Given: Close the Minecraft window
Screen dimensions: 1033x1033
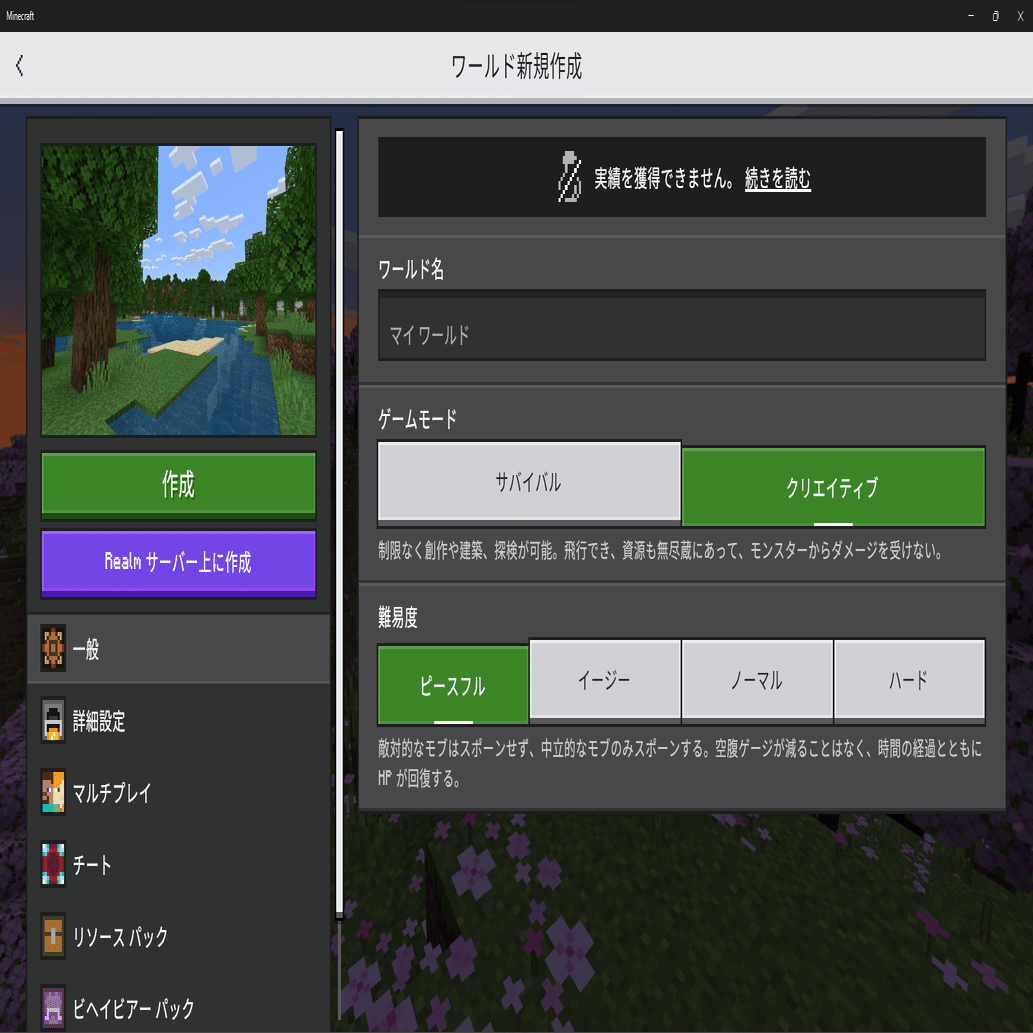Looking at the screenshot, I should [x=1020, y=16].
